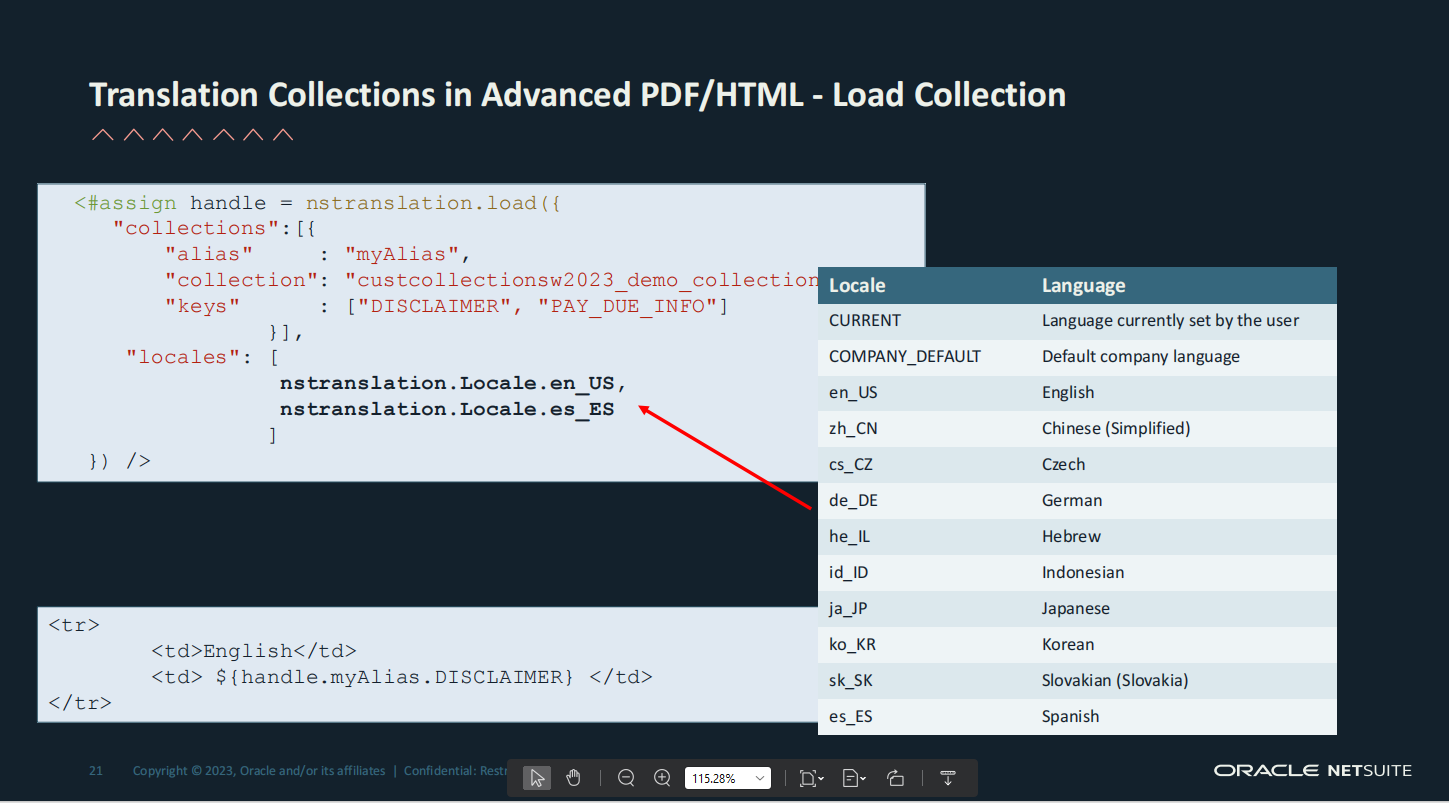Click the slide page number 21
Viewport: 1449px width, 803px height.
96,770
